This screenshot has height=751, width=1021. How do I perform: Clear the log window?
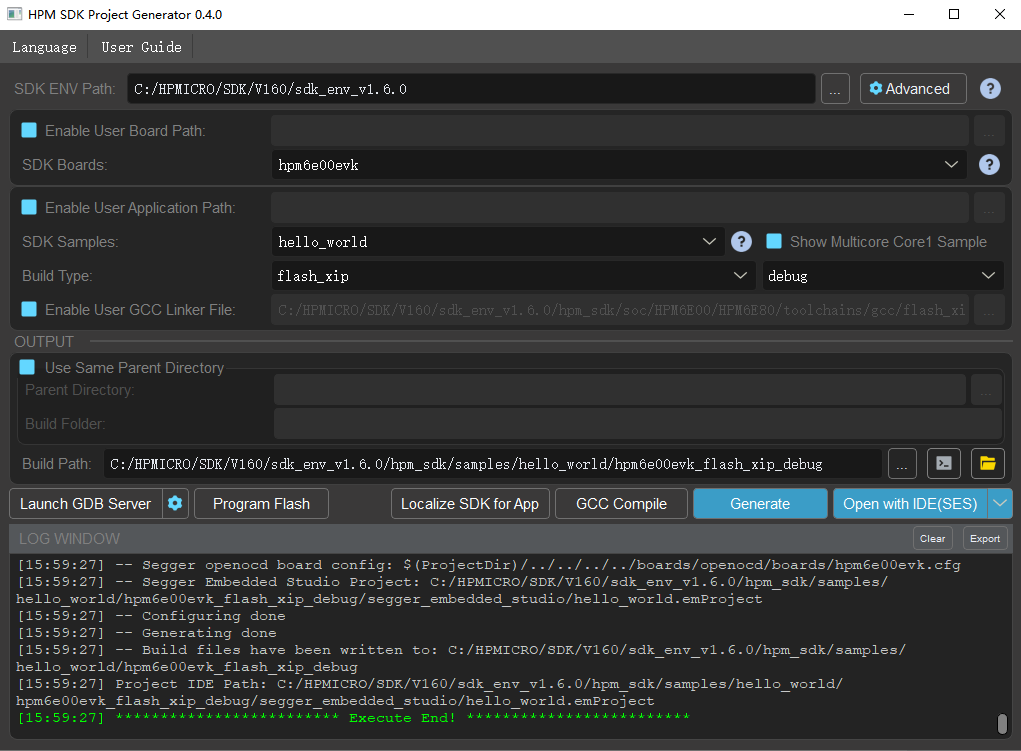tap(932, 539)
